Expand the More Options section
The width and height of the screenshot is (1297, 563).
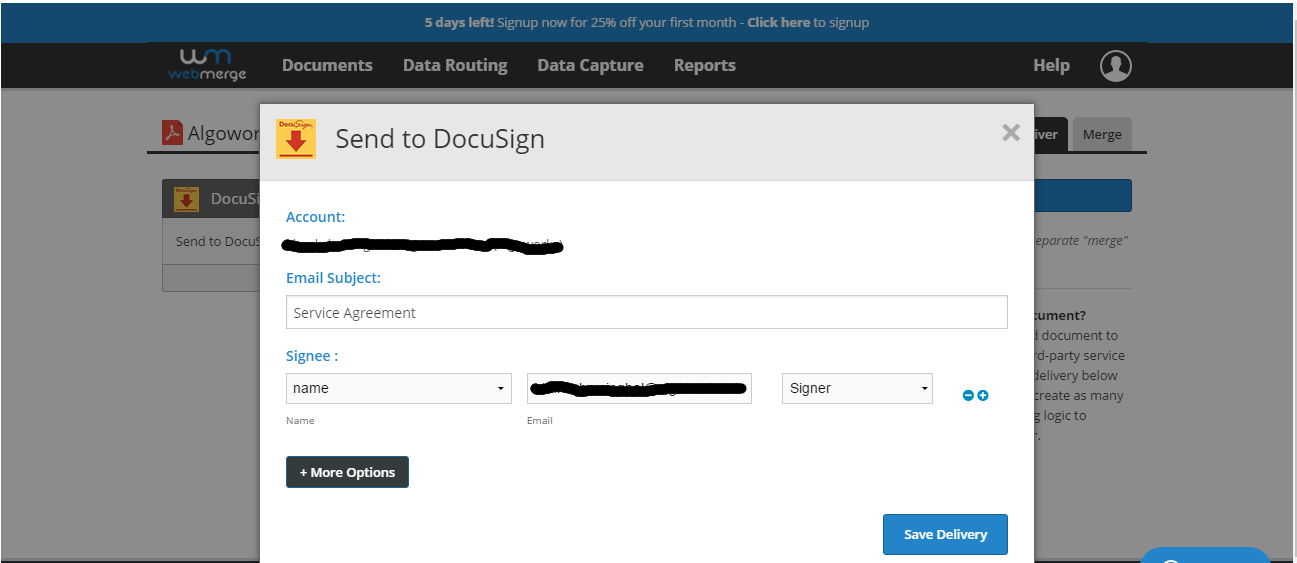pos(347,472)
